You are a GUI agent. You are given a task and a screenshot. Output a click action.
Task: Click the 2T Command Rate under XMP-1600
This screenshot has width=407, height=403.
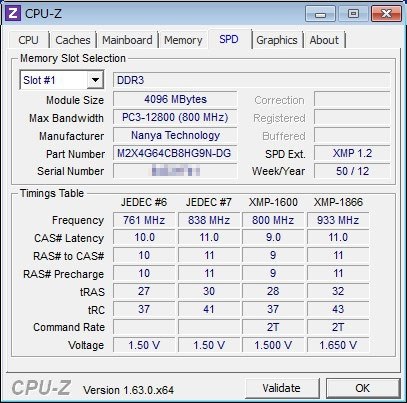pos(273,327)
